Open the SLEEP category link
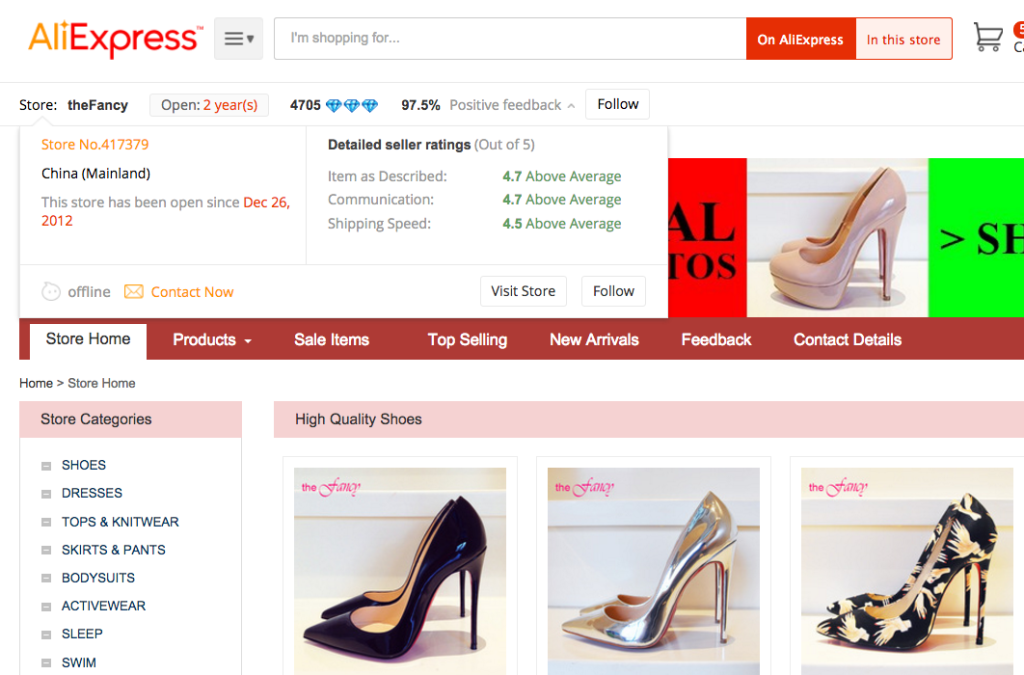This screenshot has height=675, width=1024. click(x=82, y=635)
